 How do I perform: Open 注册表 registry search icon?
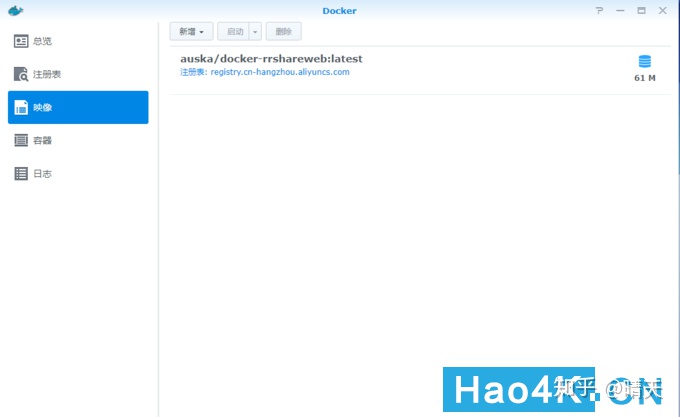pos(21,74)
